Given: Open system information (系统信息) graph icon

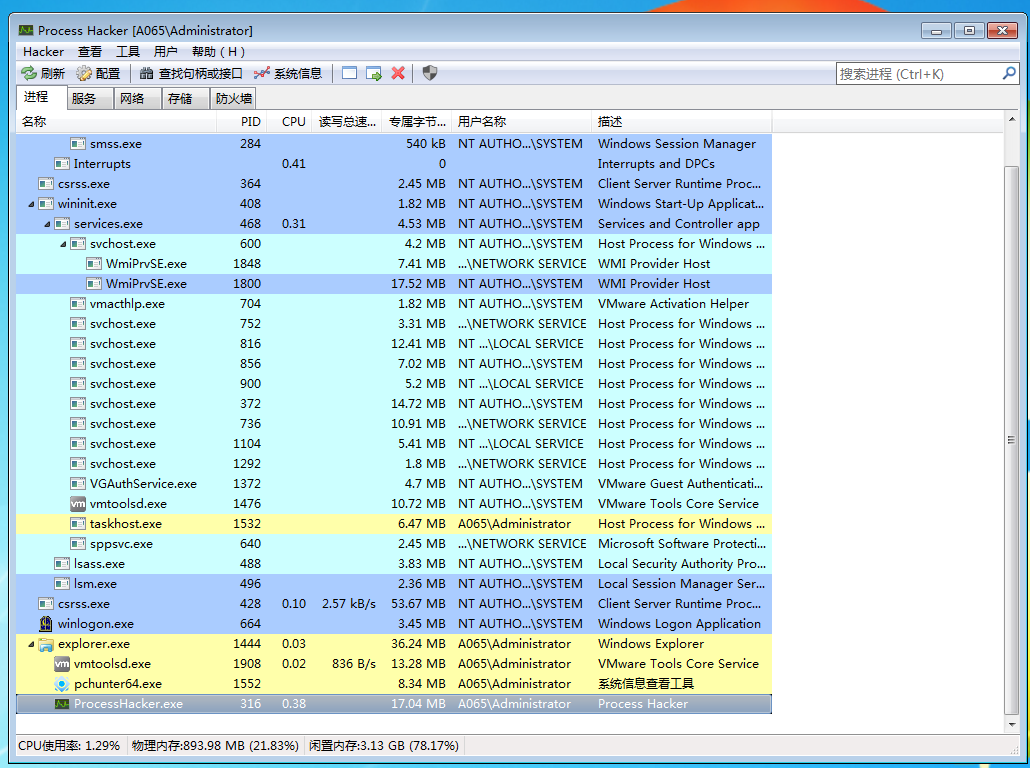Looking at the screenshot, I should pyautogui.click(x=262, y=74).
